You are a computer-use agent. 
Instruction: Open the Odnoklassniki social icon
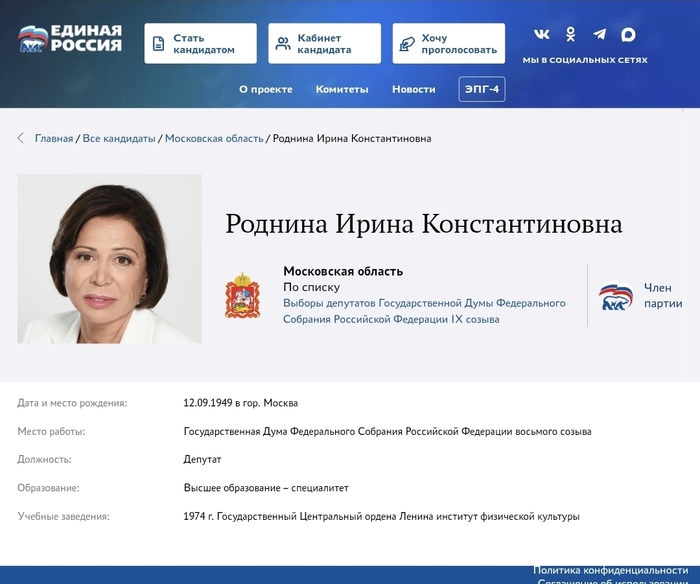tap(571, 34)
